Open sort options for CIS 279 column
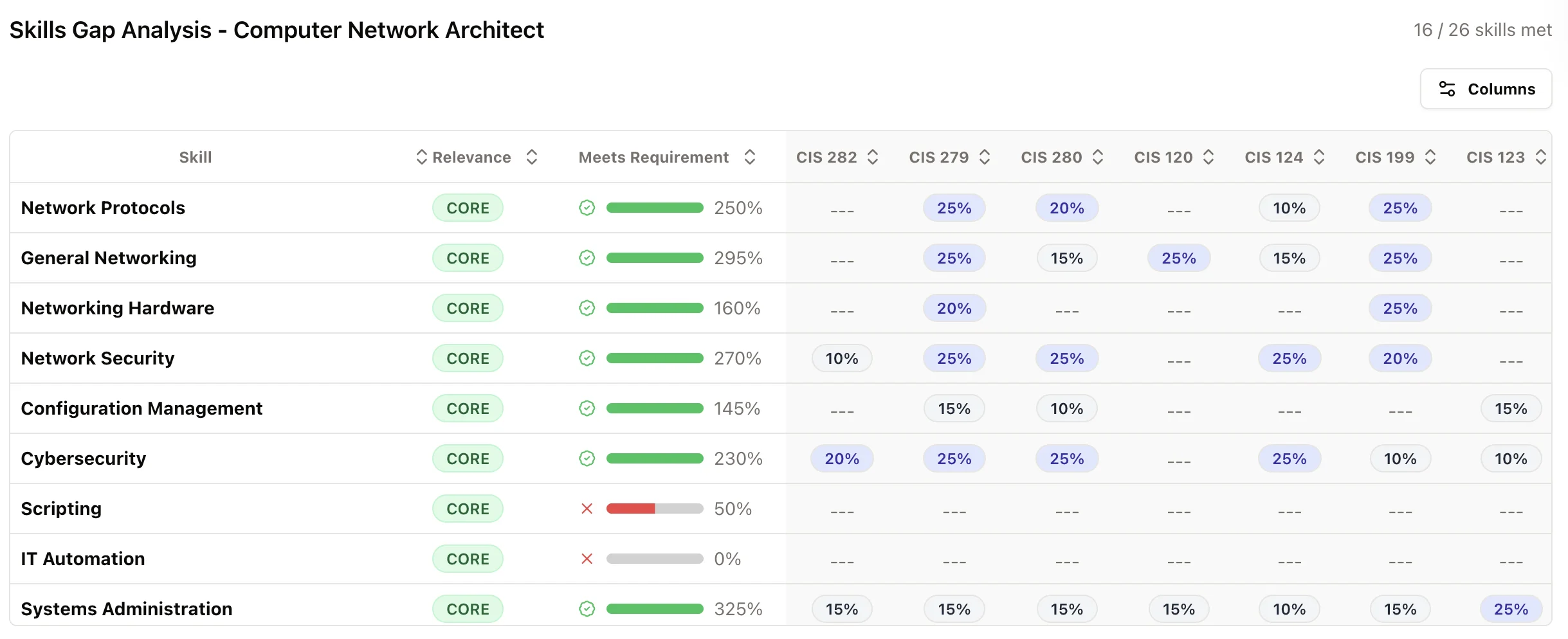The width and height of the screenshot is (1568, 639). click(x=985, y=157)
